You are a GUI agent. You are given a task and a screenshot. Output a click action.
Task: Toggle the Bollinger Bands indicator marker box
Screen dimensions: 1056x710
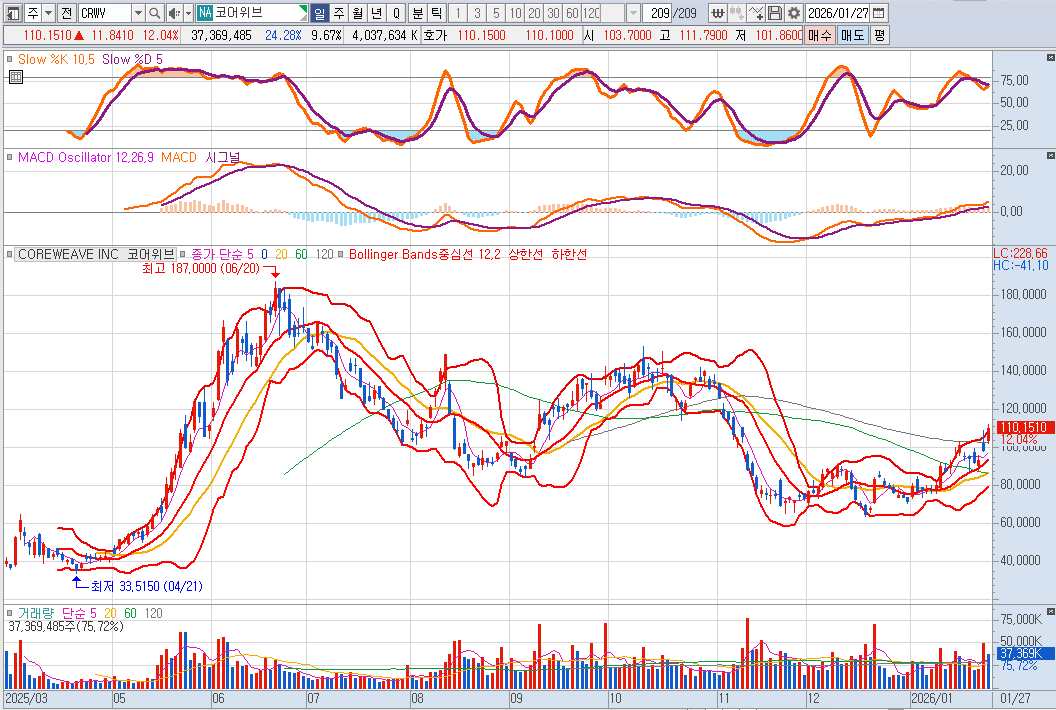(341, 254)
